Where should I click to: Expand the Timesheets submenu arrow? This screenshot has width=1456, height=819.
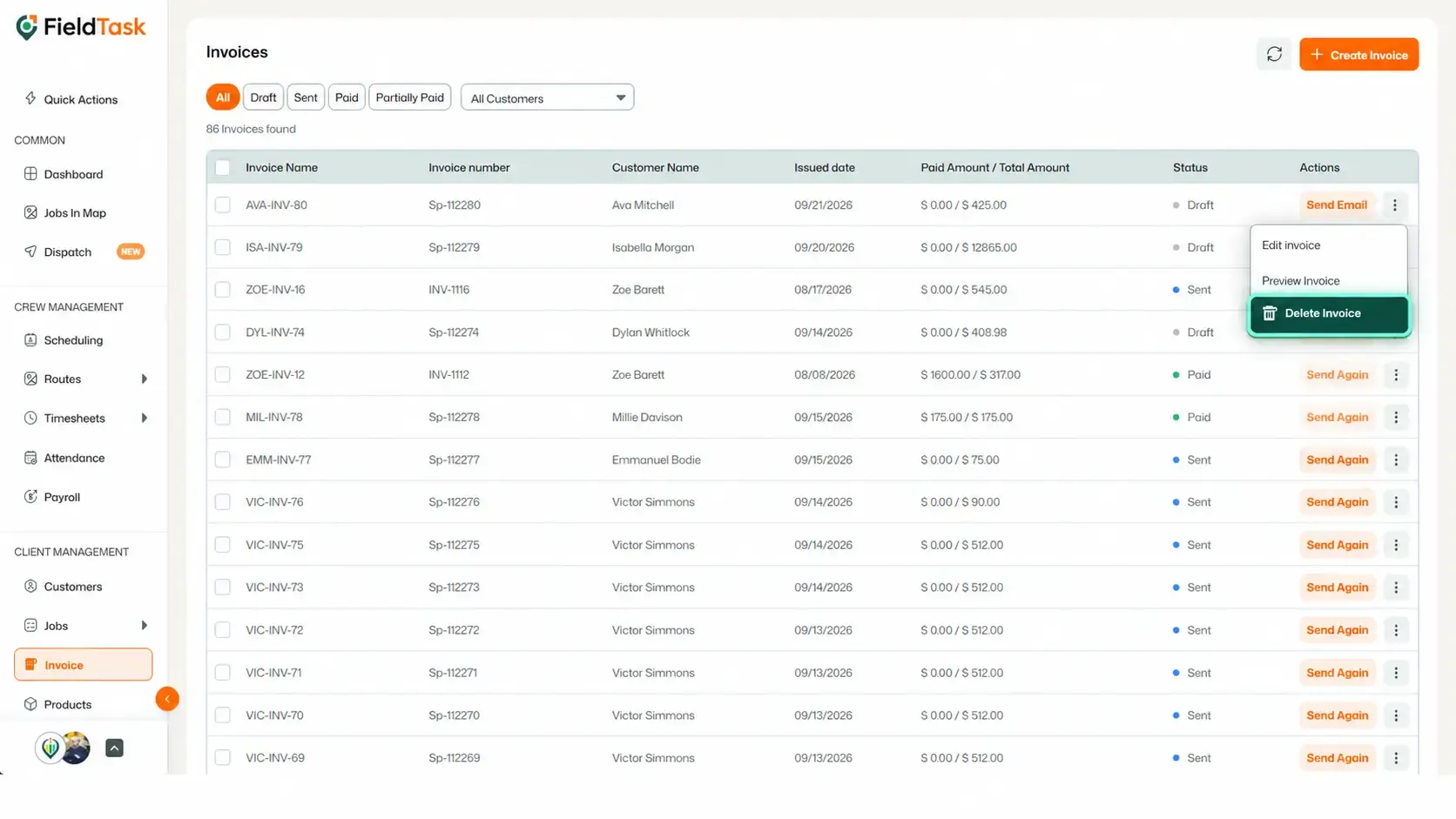(x=144, y=418)
